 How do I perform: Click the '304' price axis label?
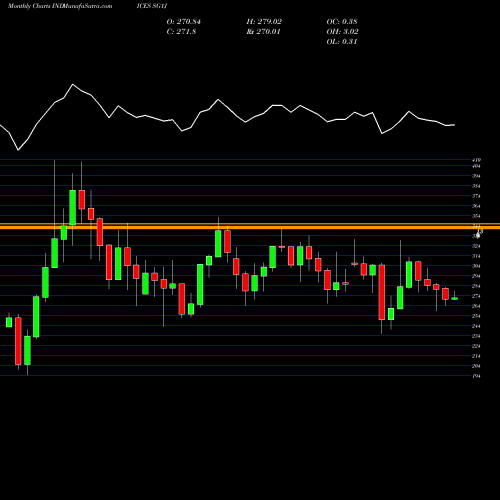click(x=476, y=266)
